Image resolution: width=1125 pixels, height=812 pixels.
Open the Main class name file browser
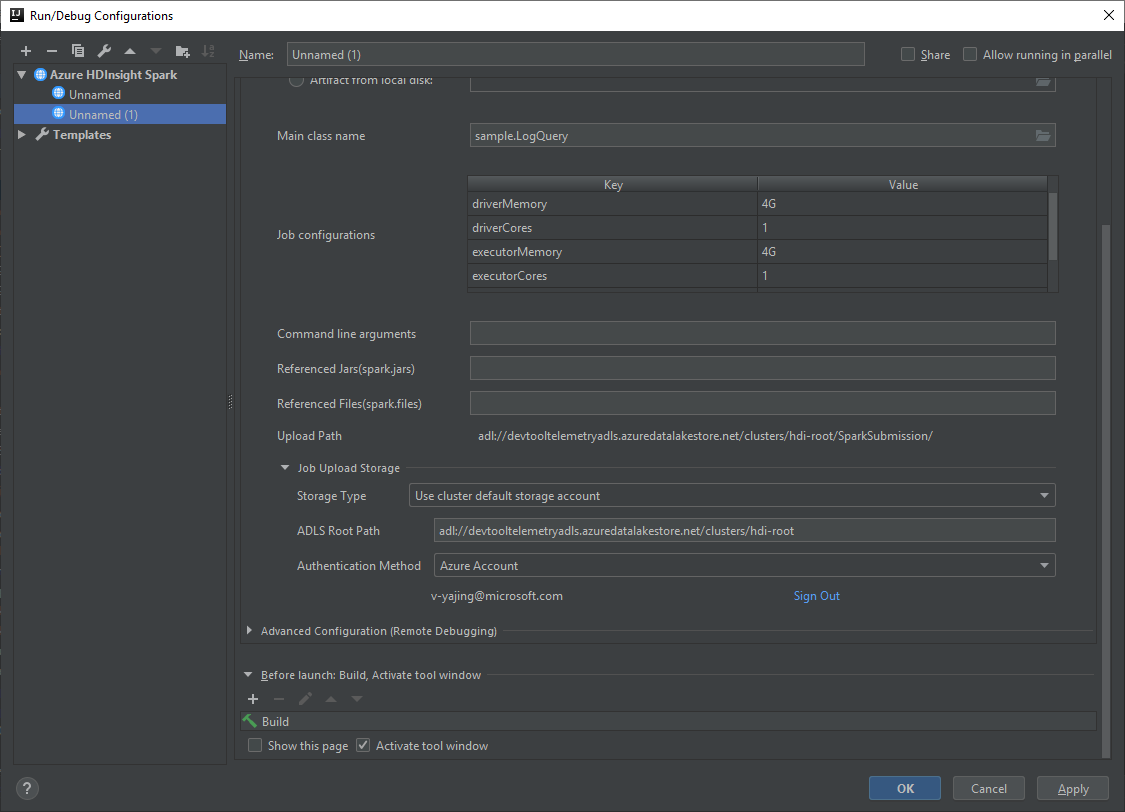click(1044, 135)
